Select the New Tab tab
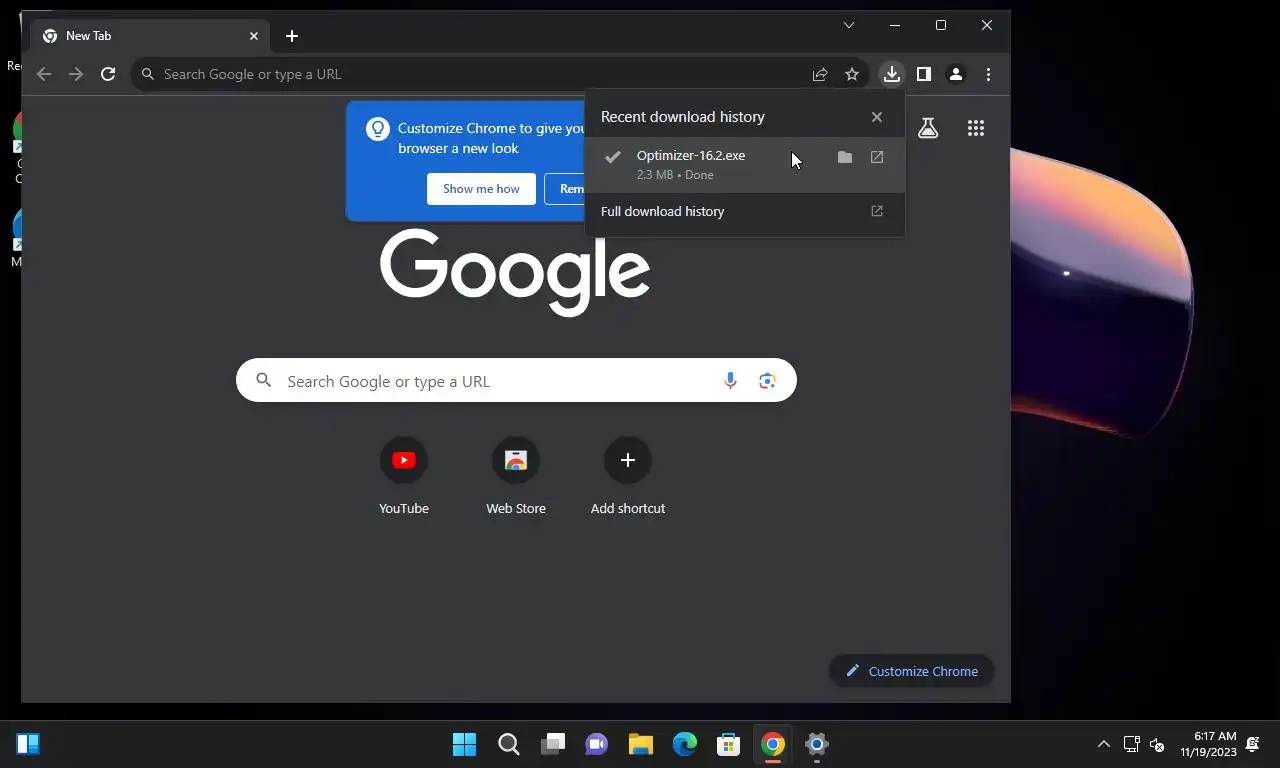 coord(151,36)
